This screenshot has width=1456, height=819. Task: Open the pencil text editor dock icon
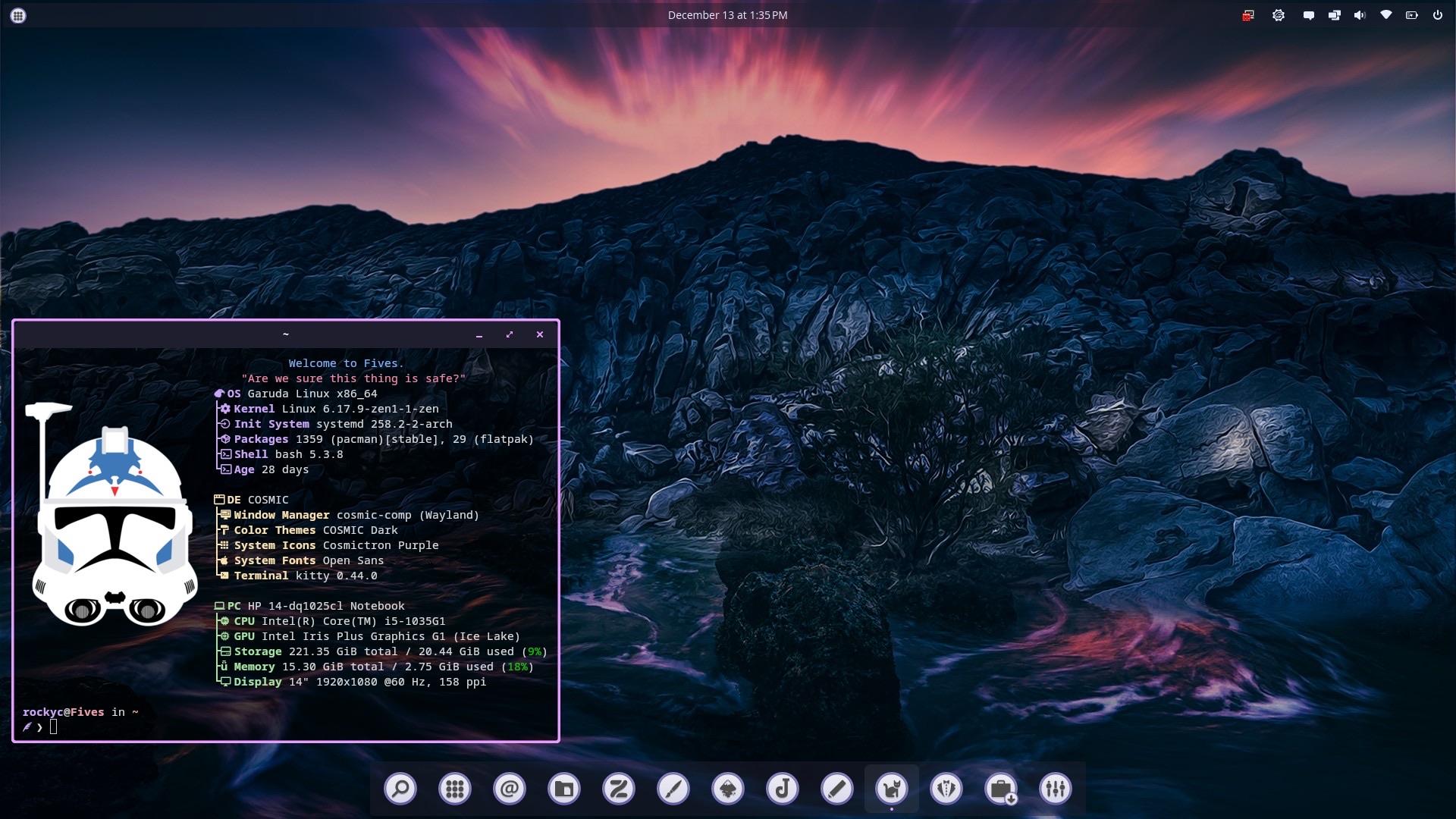coord(837,789)
